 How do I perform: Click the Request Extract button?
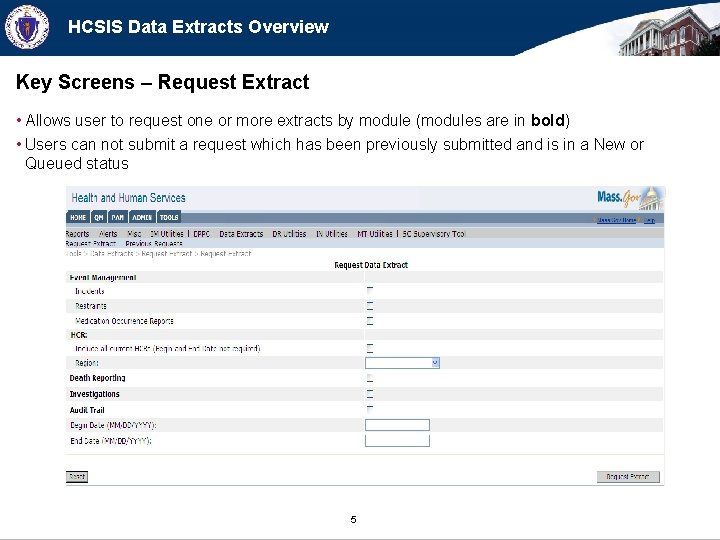coord(628,477)
